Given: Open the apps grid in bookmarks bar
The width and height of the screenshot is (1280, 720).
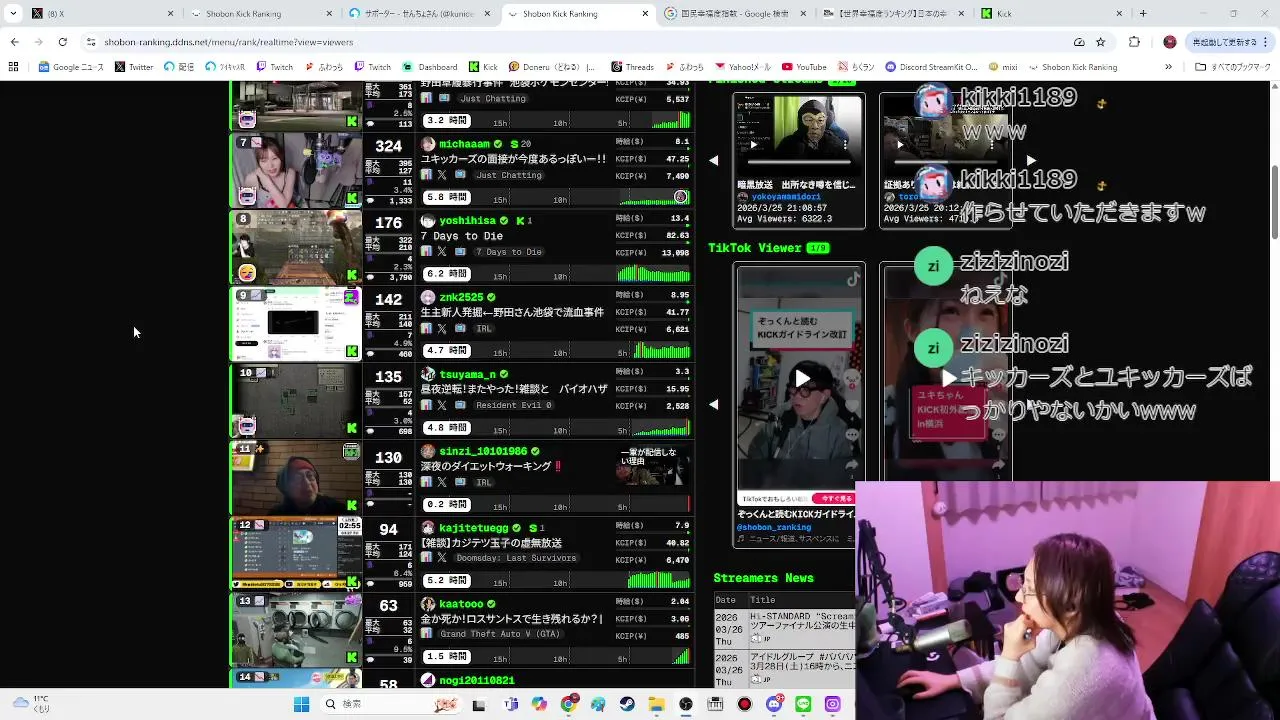Looking at the screenshot, I should pos(13,67).
